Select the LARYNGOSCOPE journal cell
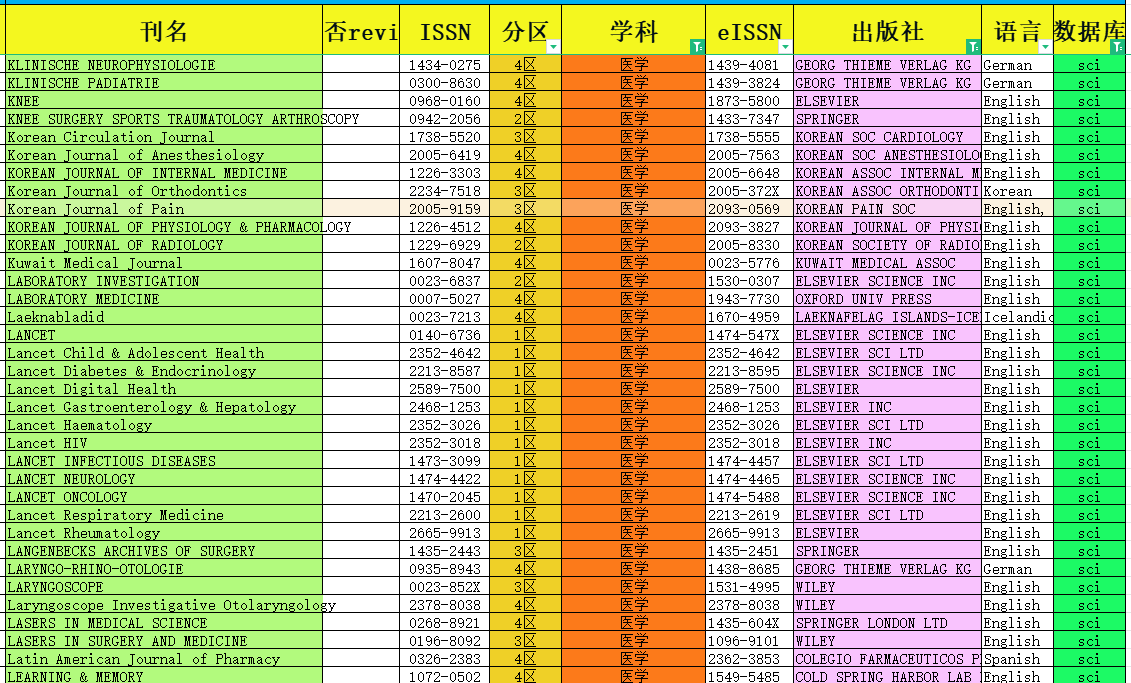Screen dimensions: 1131x683 (x=164, y=588)
